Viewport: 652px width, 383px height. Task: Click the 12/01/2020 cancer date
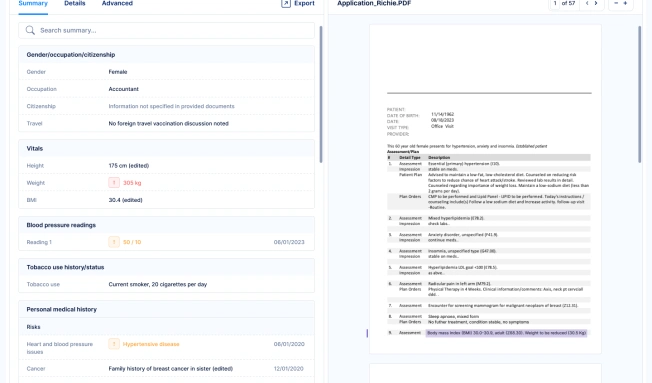point(289,368)
